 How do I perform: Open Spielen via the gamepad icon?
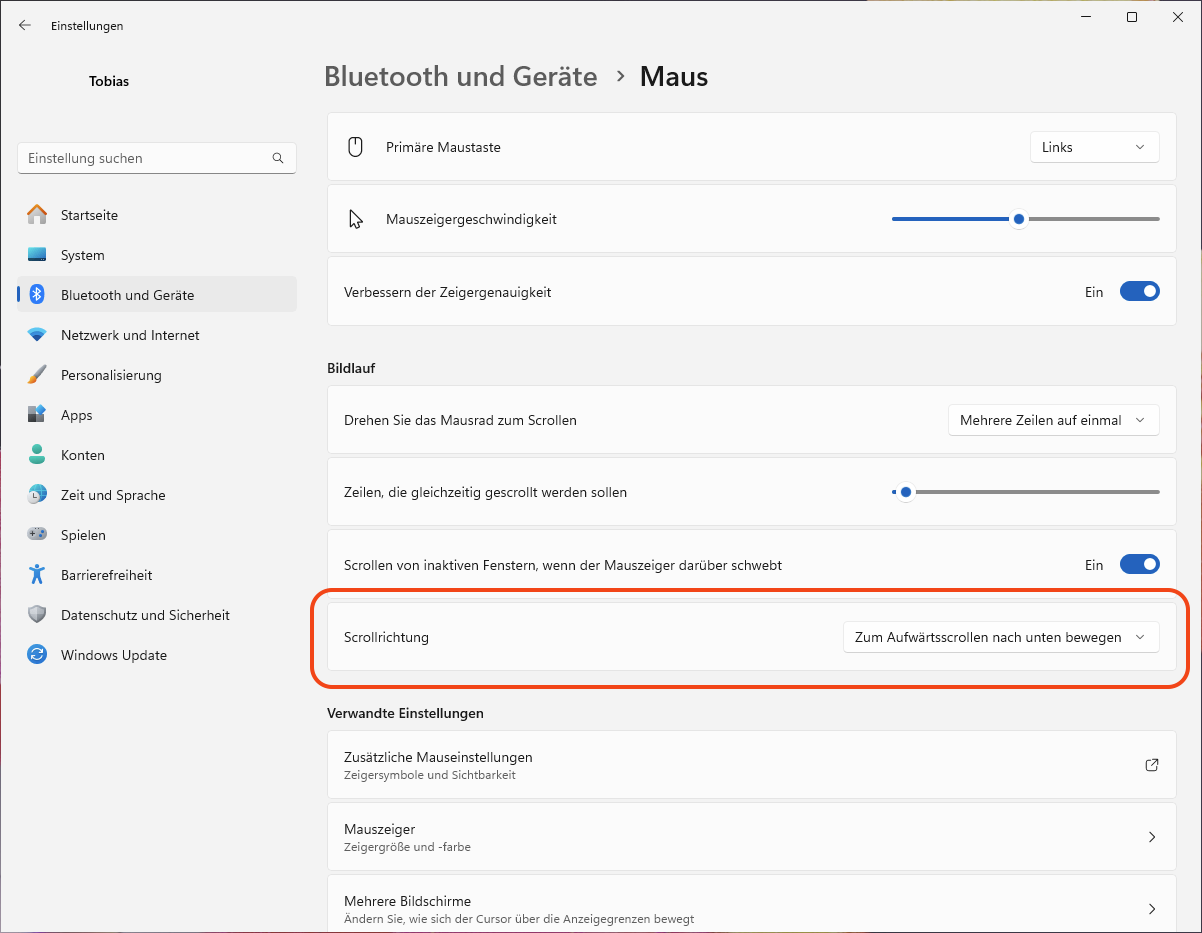click(37, 535)
